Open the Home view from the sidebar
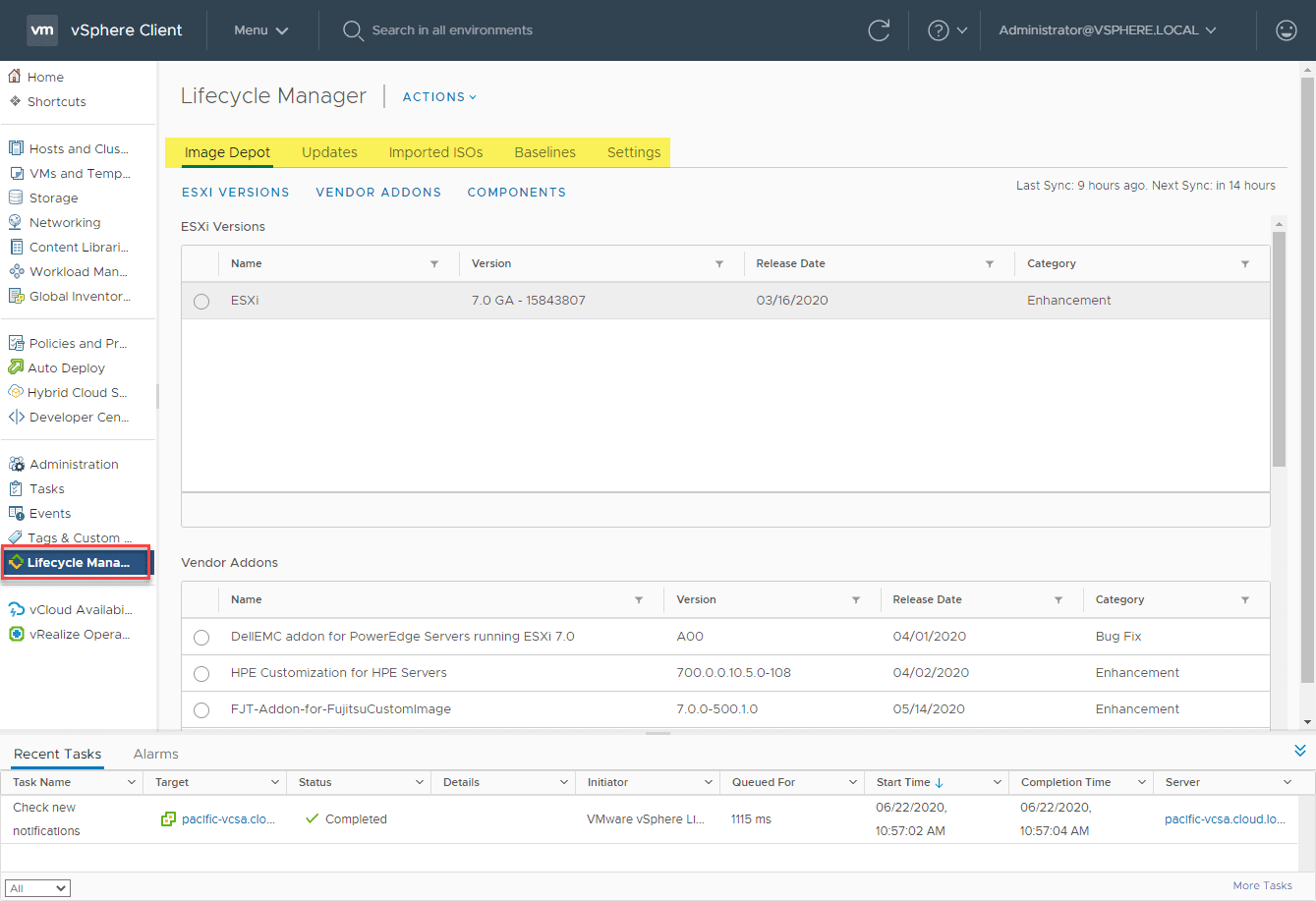This screenshot has width=1316, height=901. [x=44, y=77]
